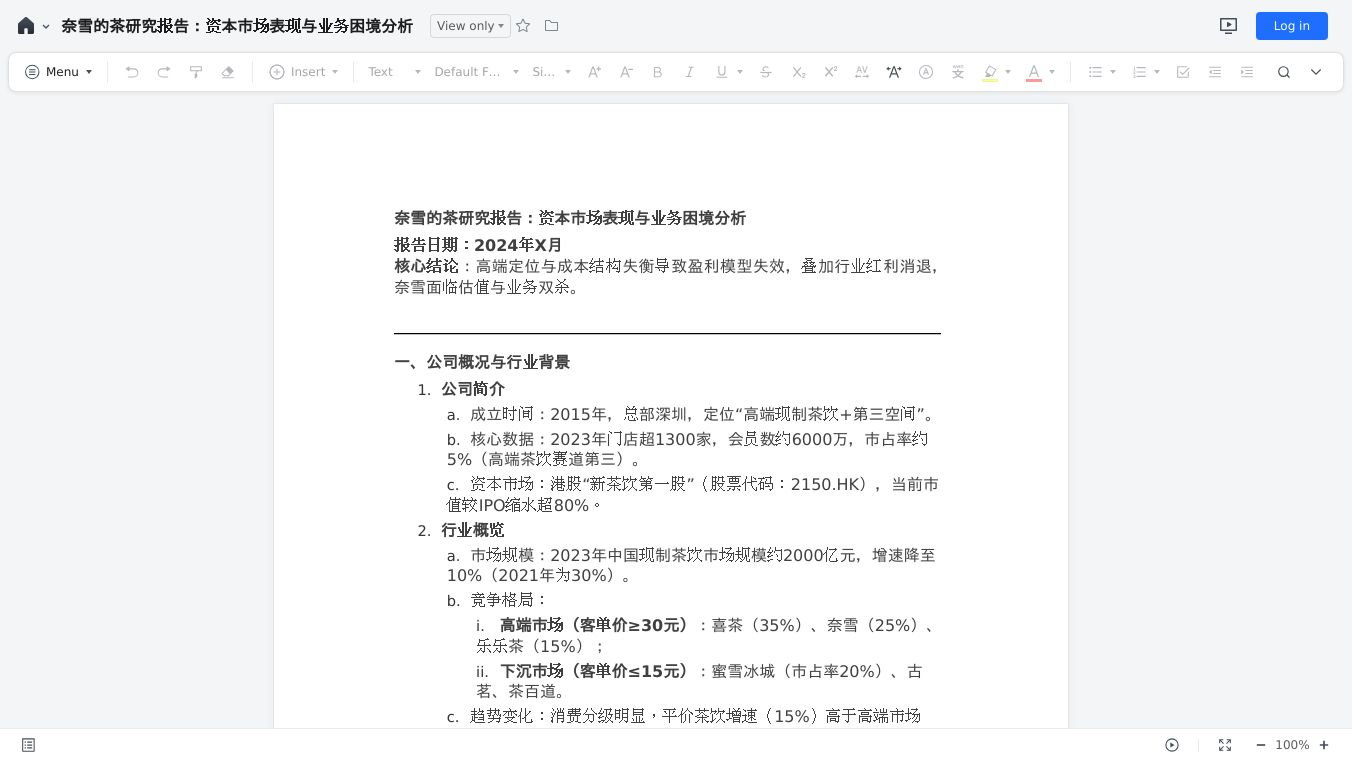
Task: Toggle bold formatting
Action: coord(657,72)
